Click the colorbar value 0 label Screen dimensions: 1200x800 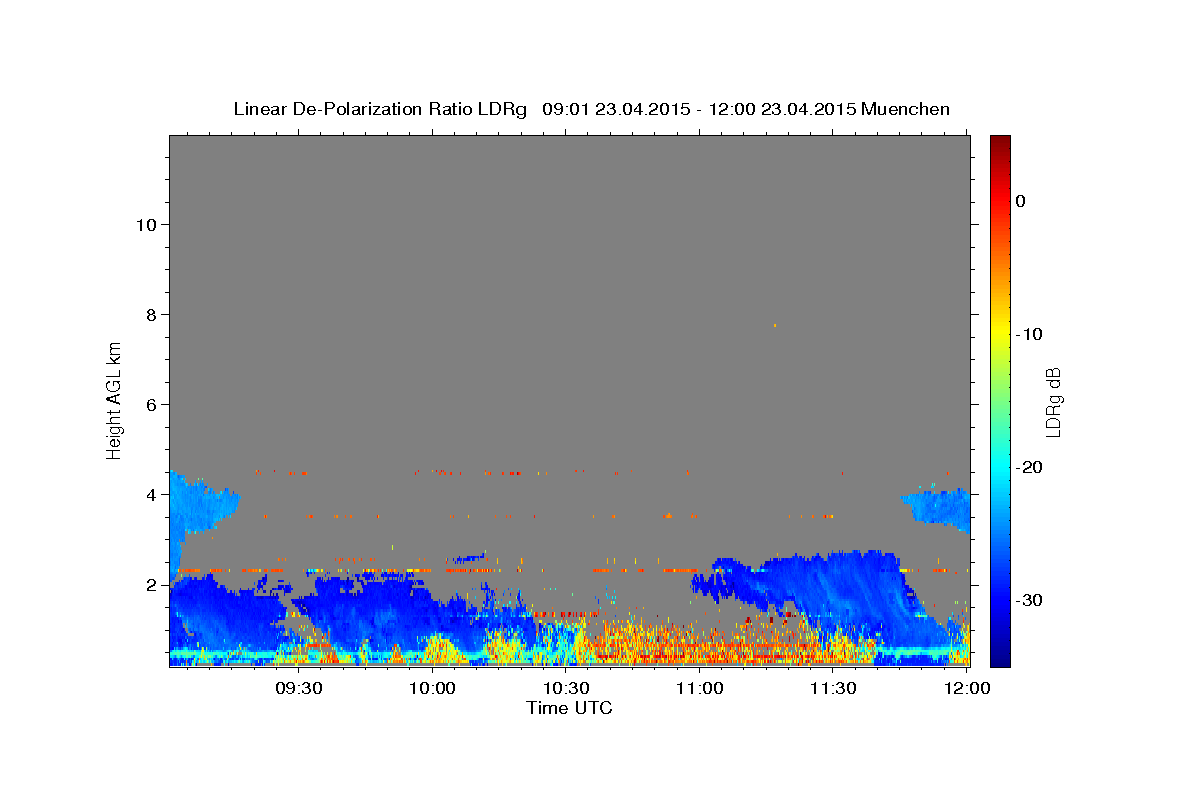pos(1020,201)
